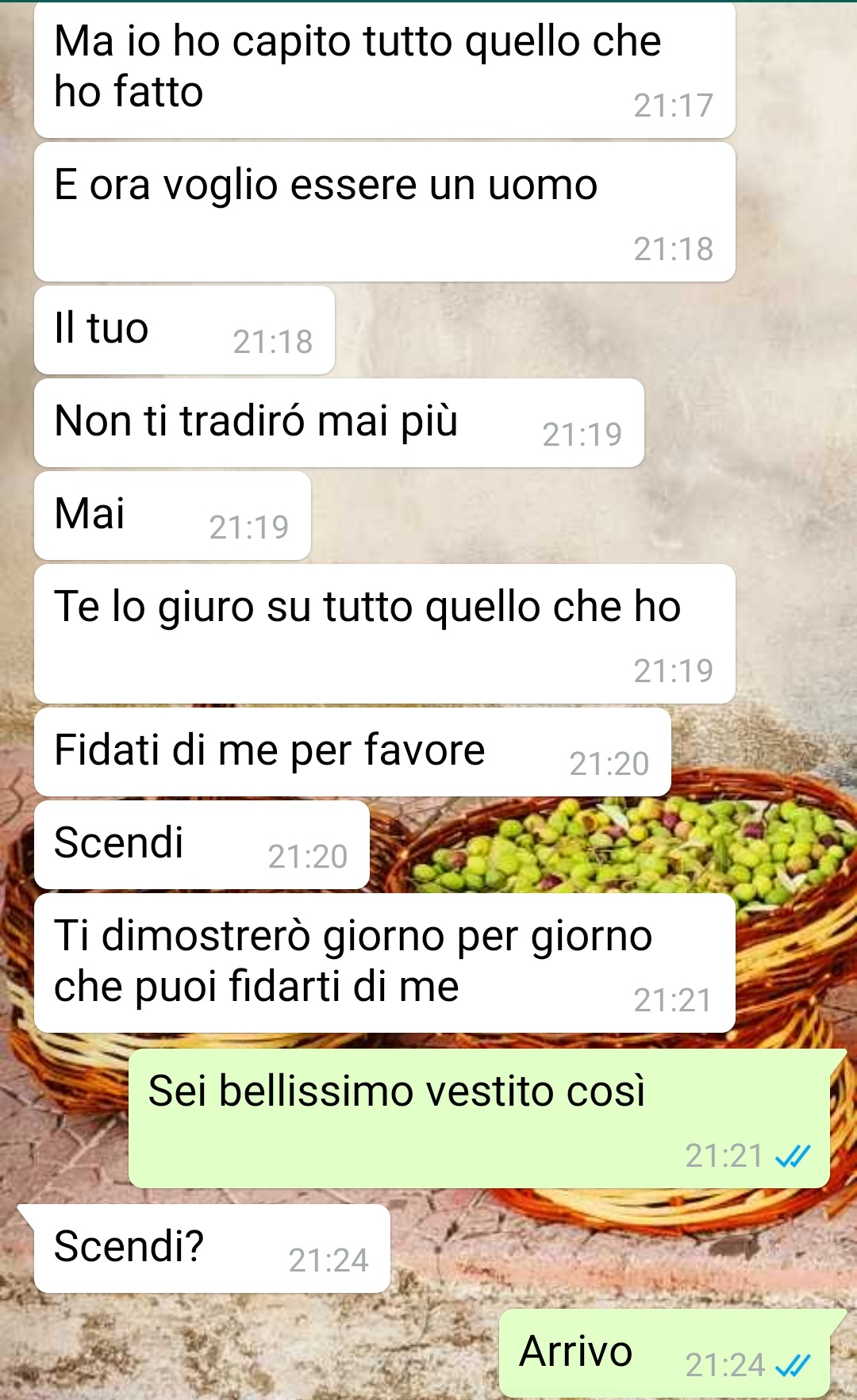
Task: Select the 'Scendi?' message bubble
Action: point(212,1248)
